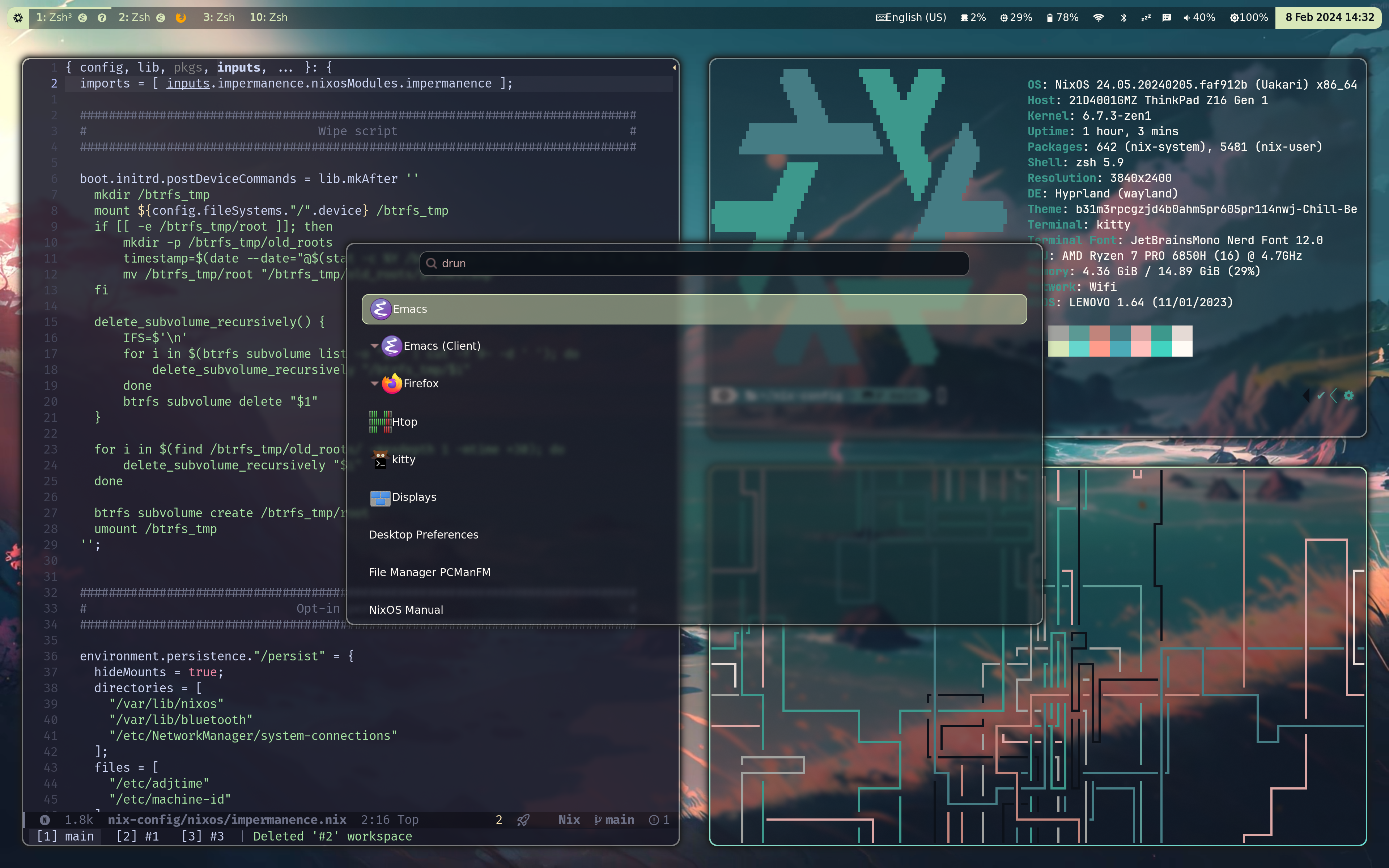The height and width of the screenshot is (868, 1389).
Task: Click the Firefox icon in launcher list
Action: 391,383
